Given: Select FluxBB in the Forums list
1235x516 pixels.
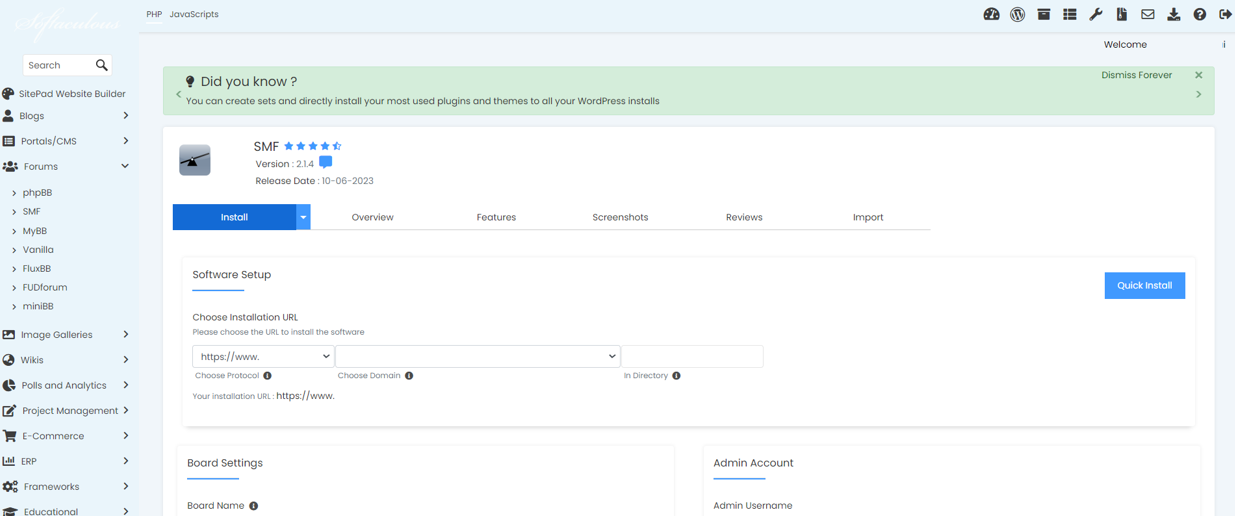Looking at the screenshot, I should (x=37, y=269).
